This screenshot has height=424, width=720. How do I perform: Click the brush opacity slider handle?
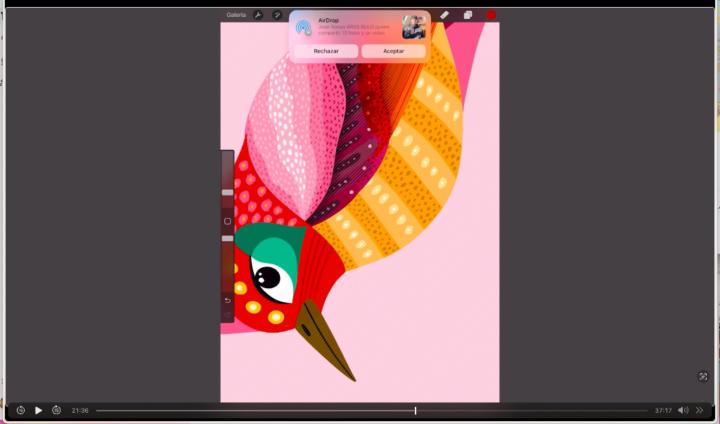pos(227,238)
